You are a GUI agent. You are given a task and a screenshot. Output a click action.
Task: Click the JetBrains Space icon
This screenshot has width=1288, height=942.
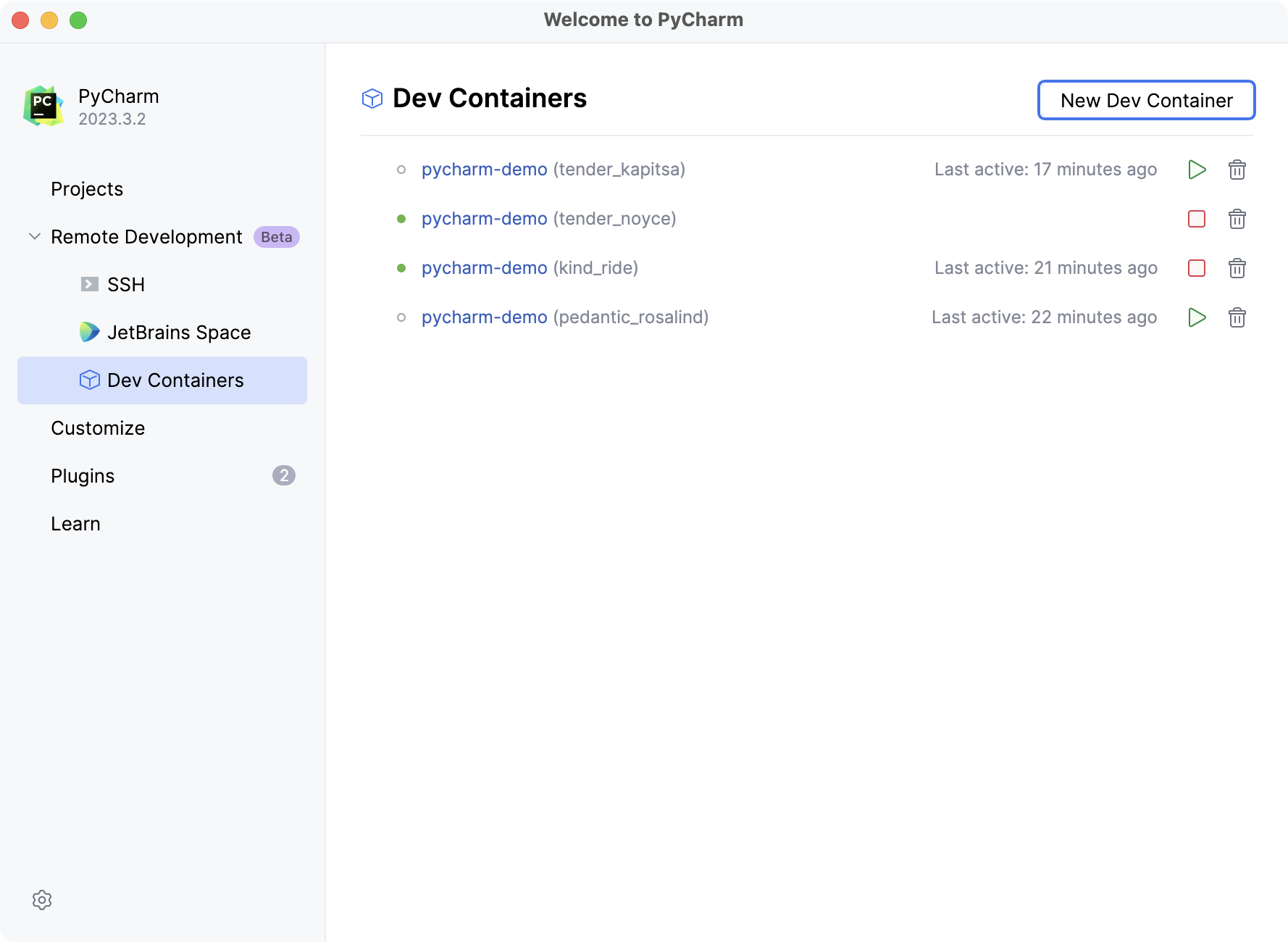[90, 332]
